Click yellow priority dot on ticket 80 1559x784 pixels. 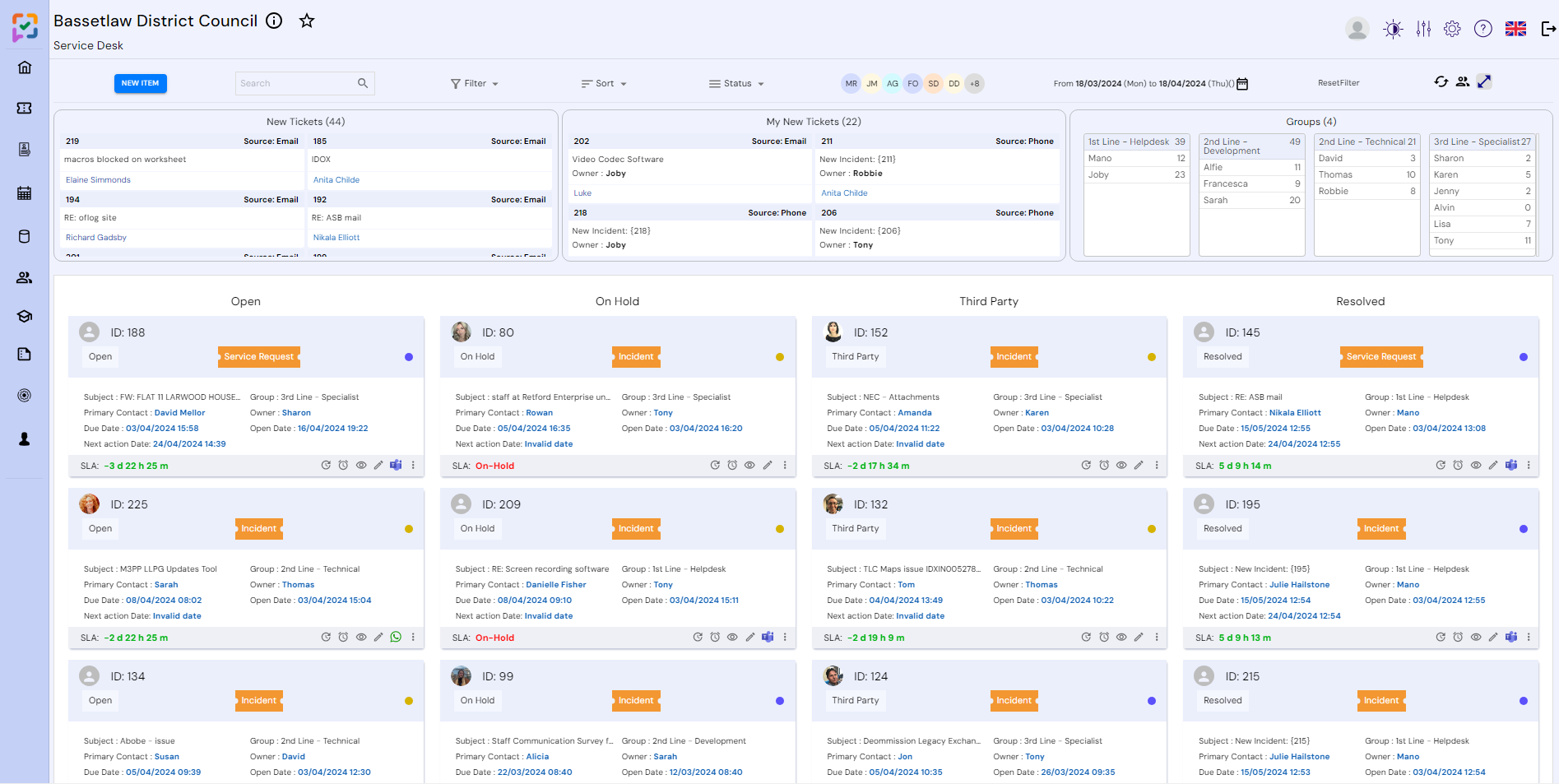pyautogui.click(x=780, y=357)
